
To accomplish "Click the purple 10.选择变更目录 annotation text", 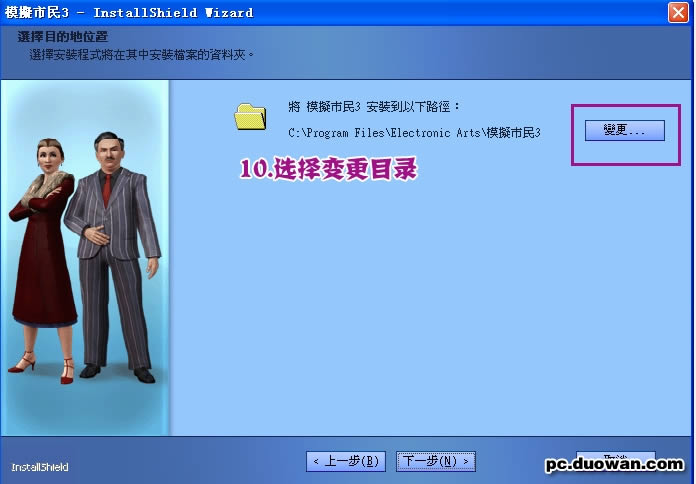I will pos(328,169).
